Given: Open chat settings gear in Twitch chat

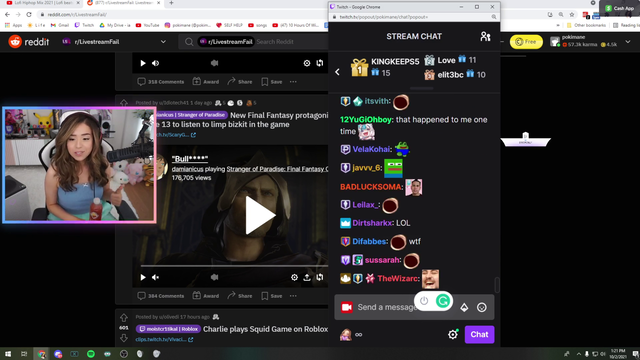Looking at the screenshot, I should 453,335.
